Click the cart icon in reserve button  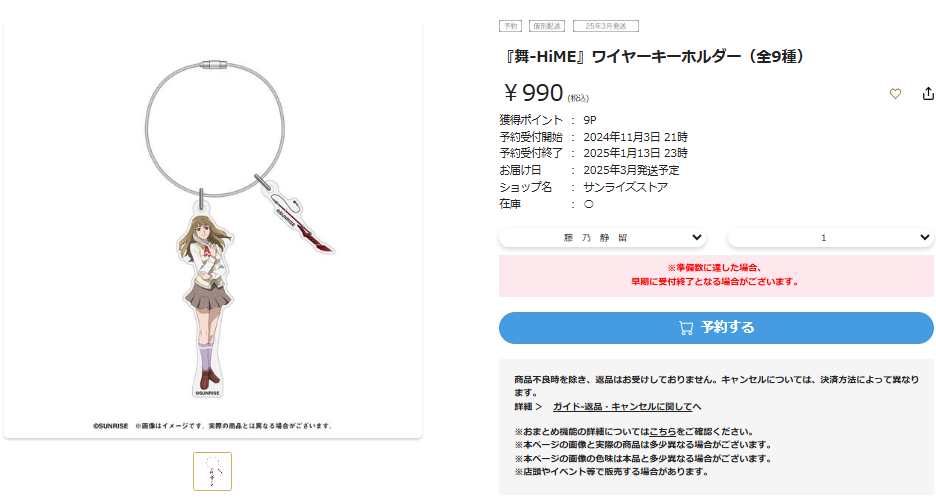(x=686, y=328)
